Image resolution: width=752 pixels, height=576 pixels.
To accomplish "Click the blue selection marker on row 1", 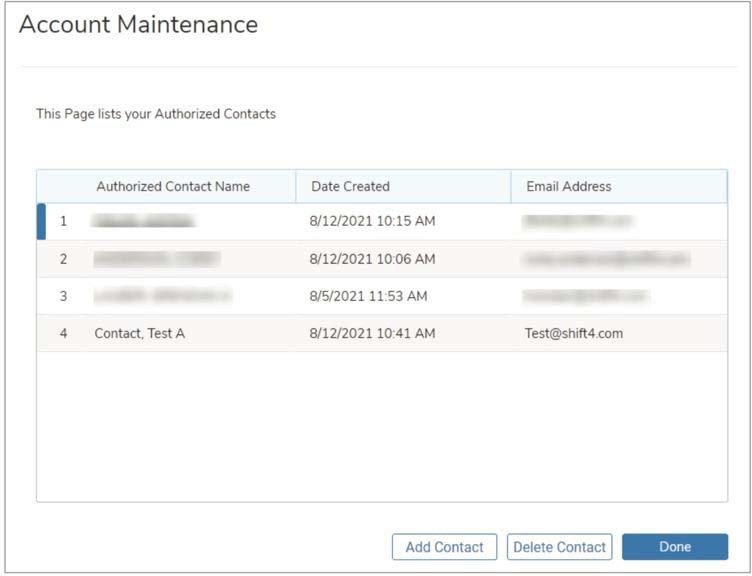I will tap(41, 221).
